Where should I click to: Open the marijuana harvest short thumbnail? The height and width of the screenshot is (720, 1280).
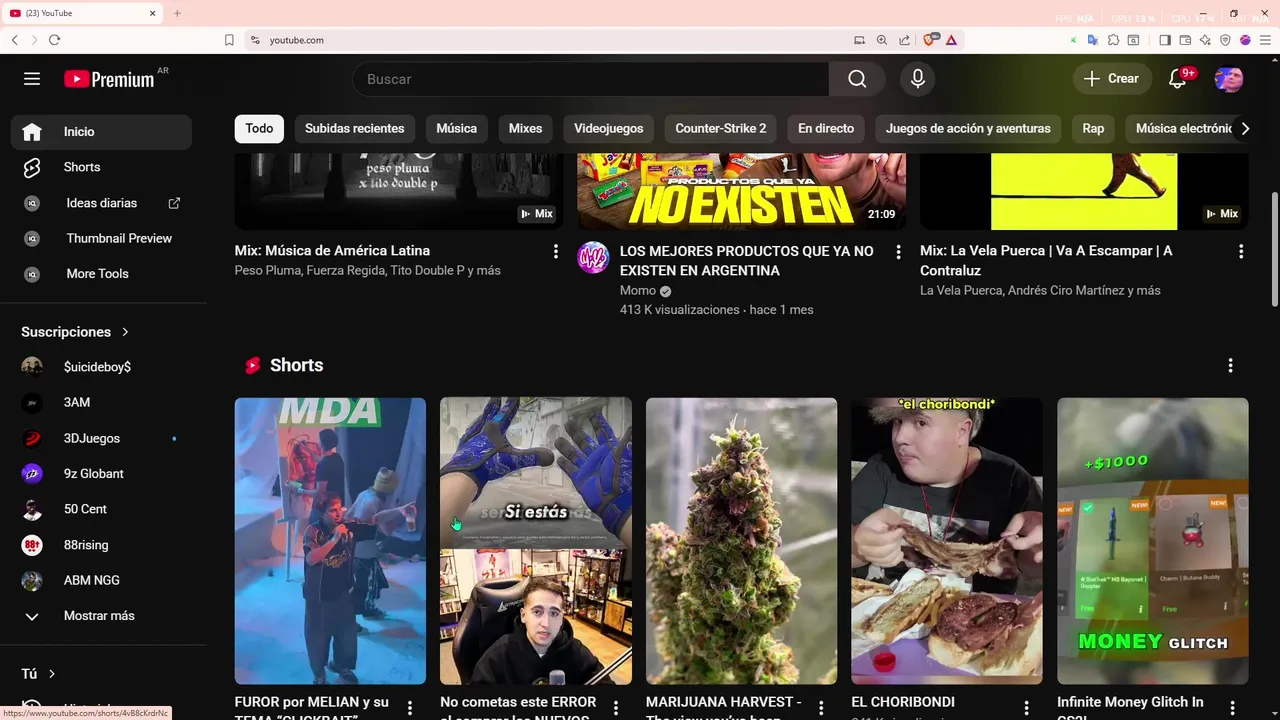coord(741,541)
